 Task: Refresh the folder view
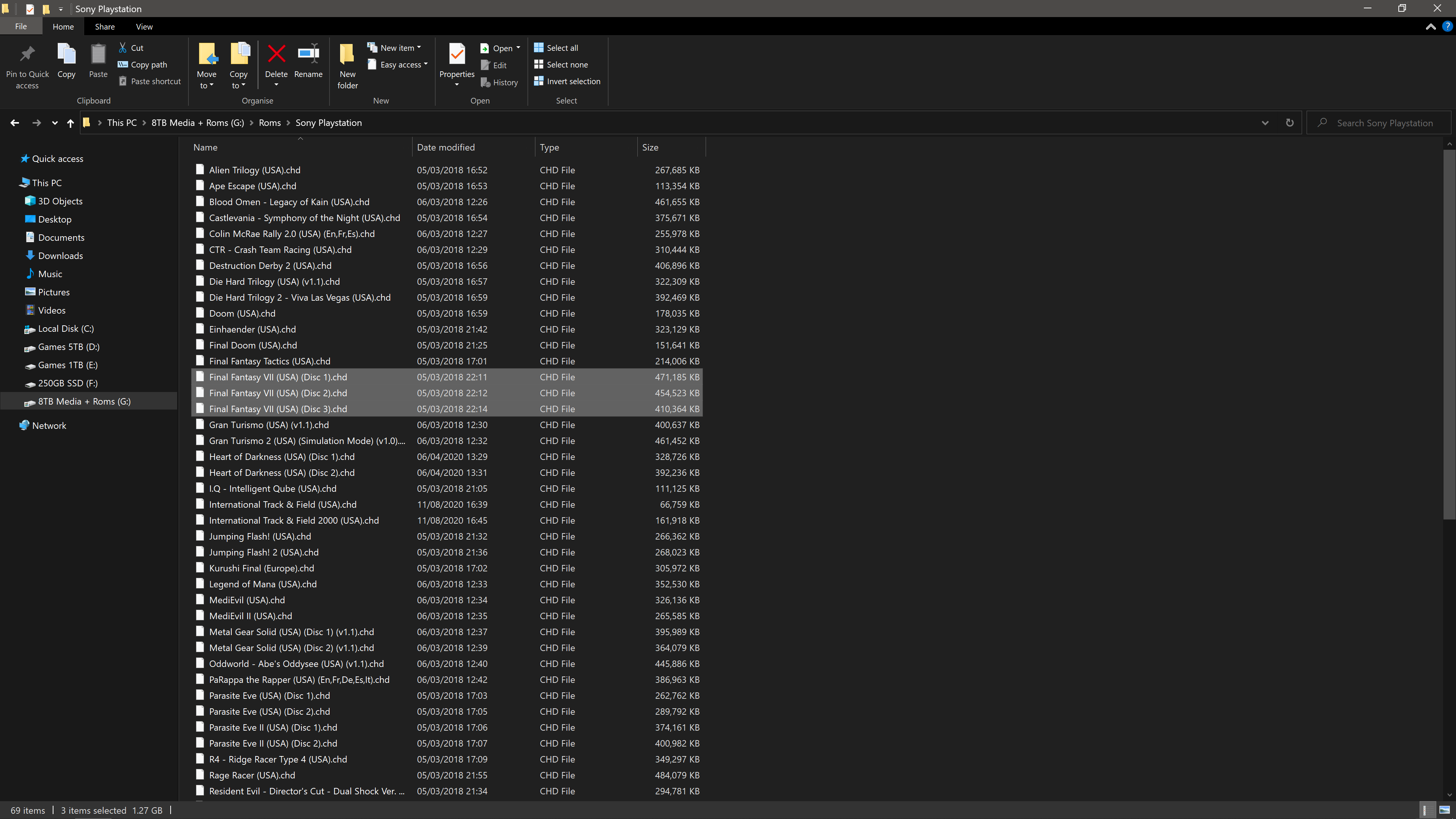pos(1289,122)
